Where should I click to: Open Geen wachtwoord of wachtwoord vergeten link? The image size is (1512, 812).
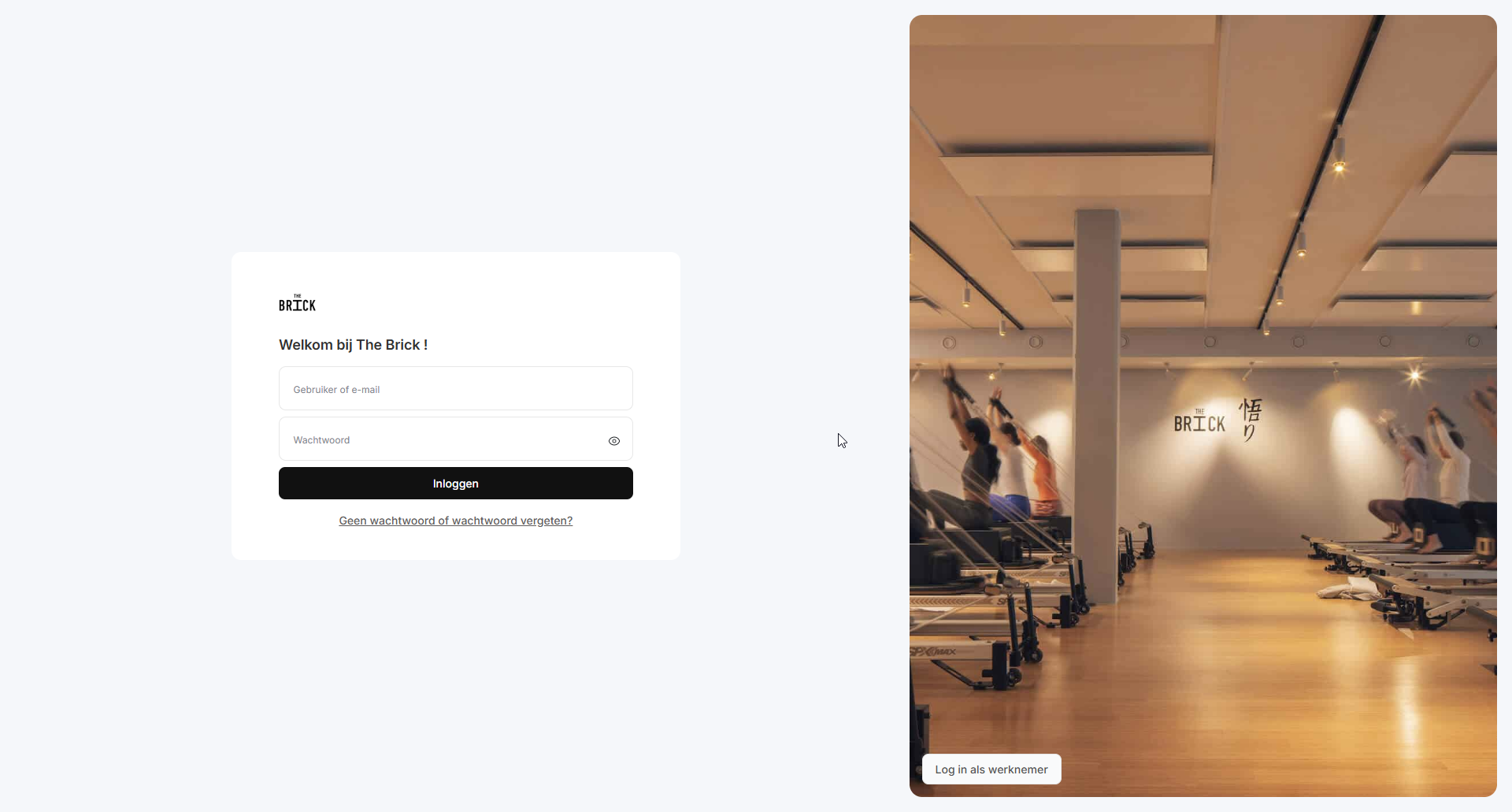456,521
